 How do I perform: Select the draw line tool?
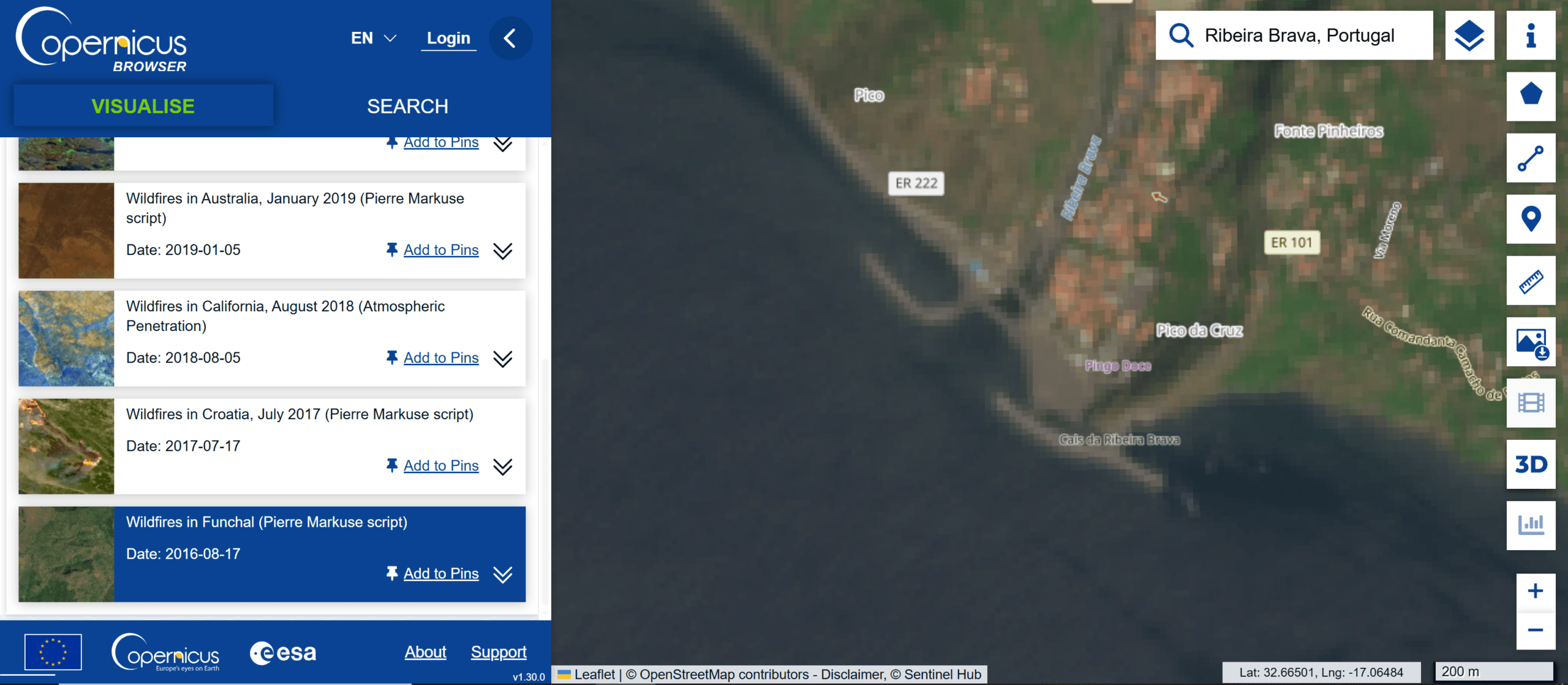(x=1530, y=158)
